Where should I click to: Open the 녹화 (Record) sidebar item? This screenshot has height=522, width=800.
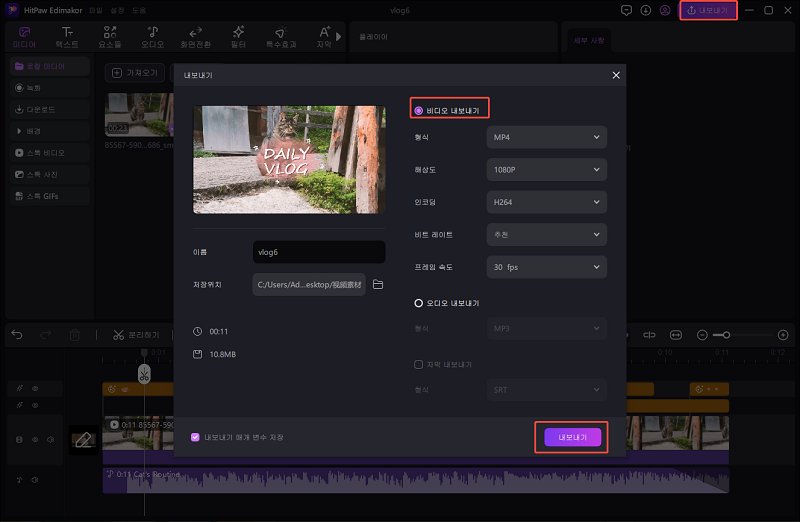49,88
